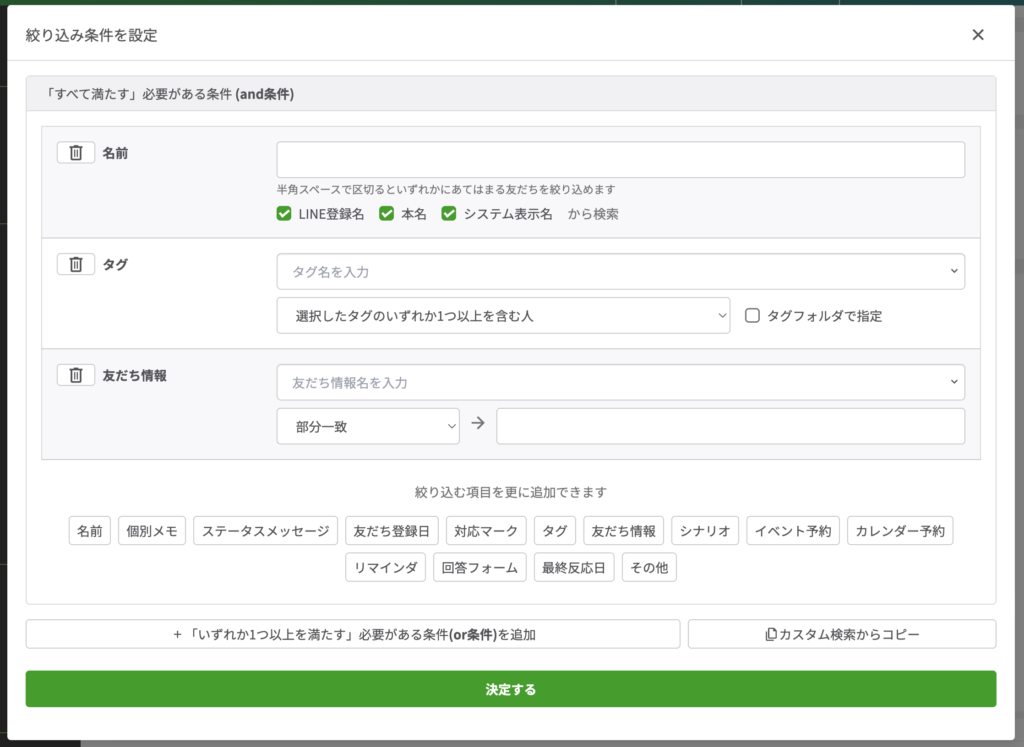Close the filter settings dialog
The width and height of the screenshot is (1024, 747).
coord(977,35)
